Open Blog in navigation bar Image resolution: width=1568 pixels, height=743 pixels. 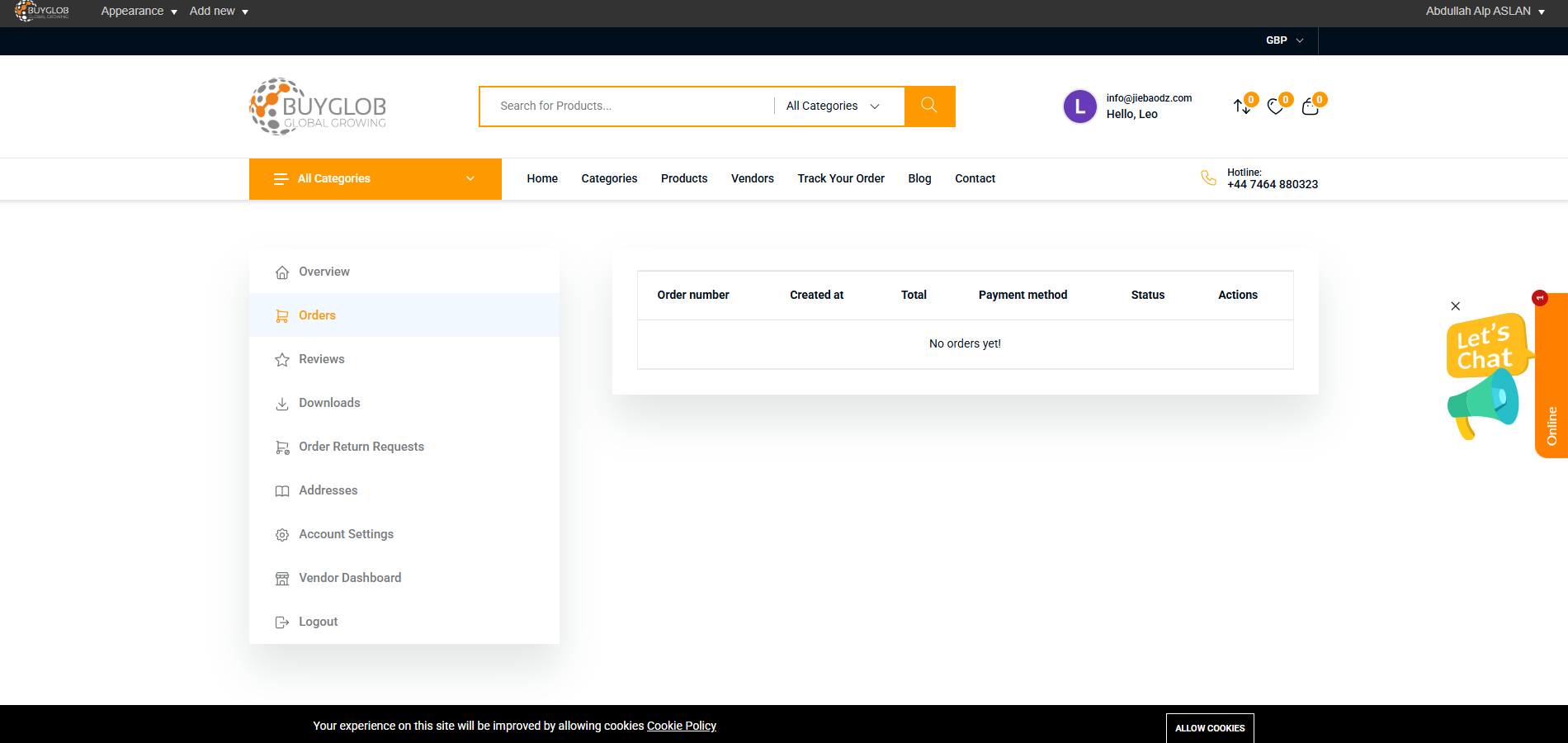pos(919,179)
